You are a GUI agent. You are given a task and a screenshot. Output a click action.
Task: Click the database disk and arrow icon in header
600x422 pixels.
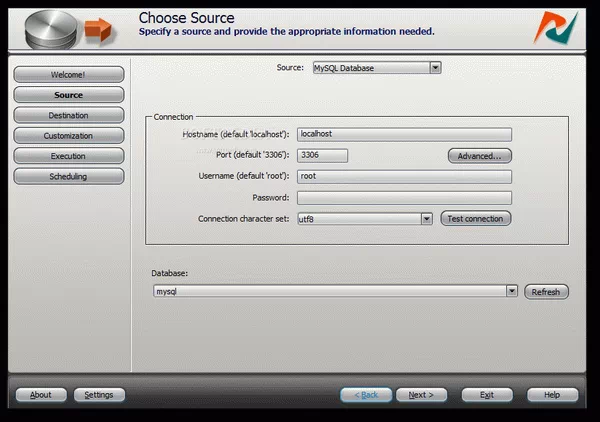pos(69,30)
